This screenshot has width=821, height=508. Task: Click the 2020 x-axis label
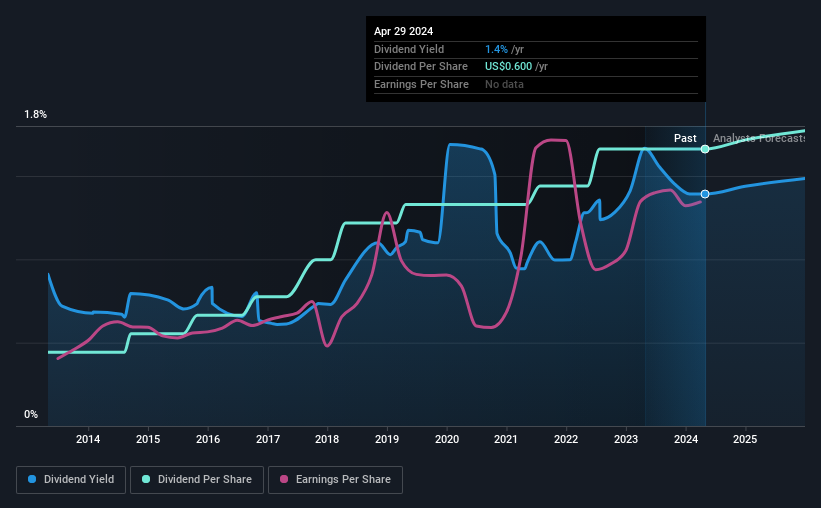tap(447, 439)
